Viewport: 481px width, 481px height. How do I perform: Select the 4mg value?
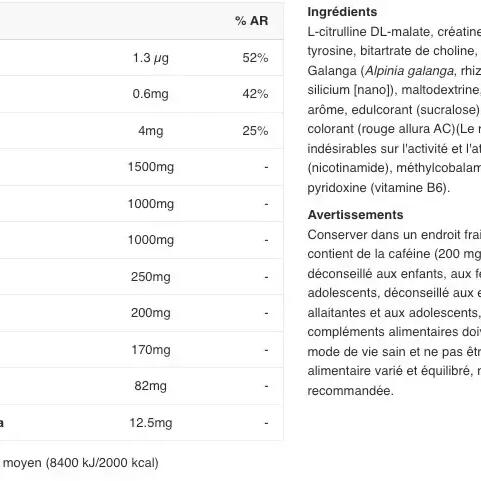coord(151,130)
